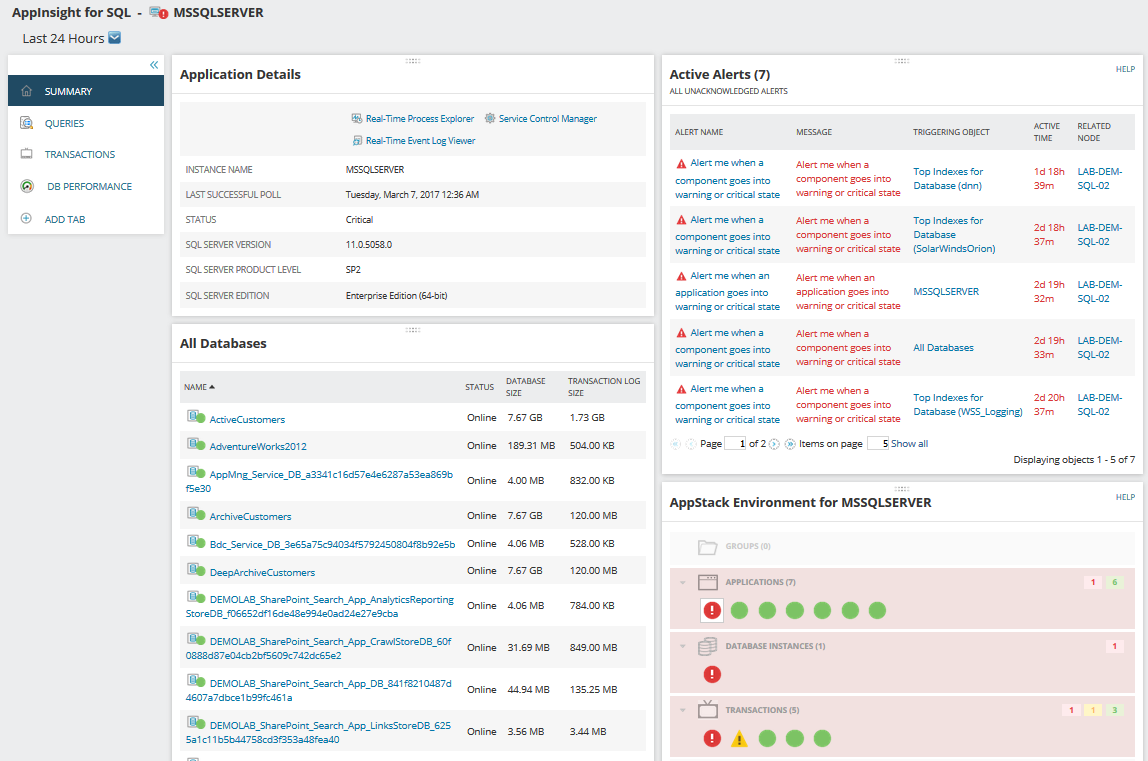Viewport: 1148px width, 761px height.
Task: Click alert icon of dnn alert row
Action: point(682,163)
